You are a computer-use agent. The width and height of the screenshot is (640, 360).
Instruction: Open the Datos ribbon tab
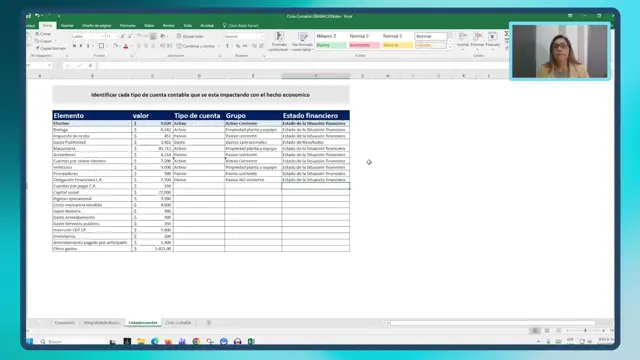coord(149,25)
